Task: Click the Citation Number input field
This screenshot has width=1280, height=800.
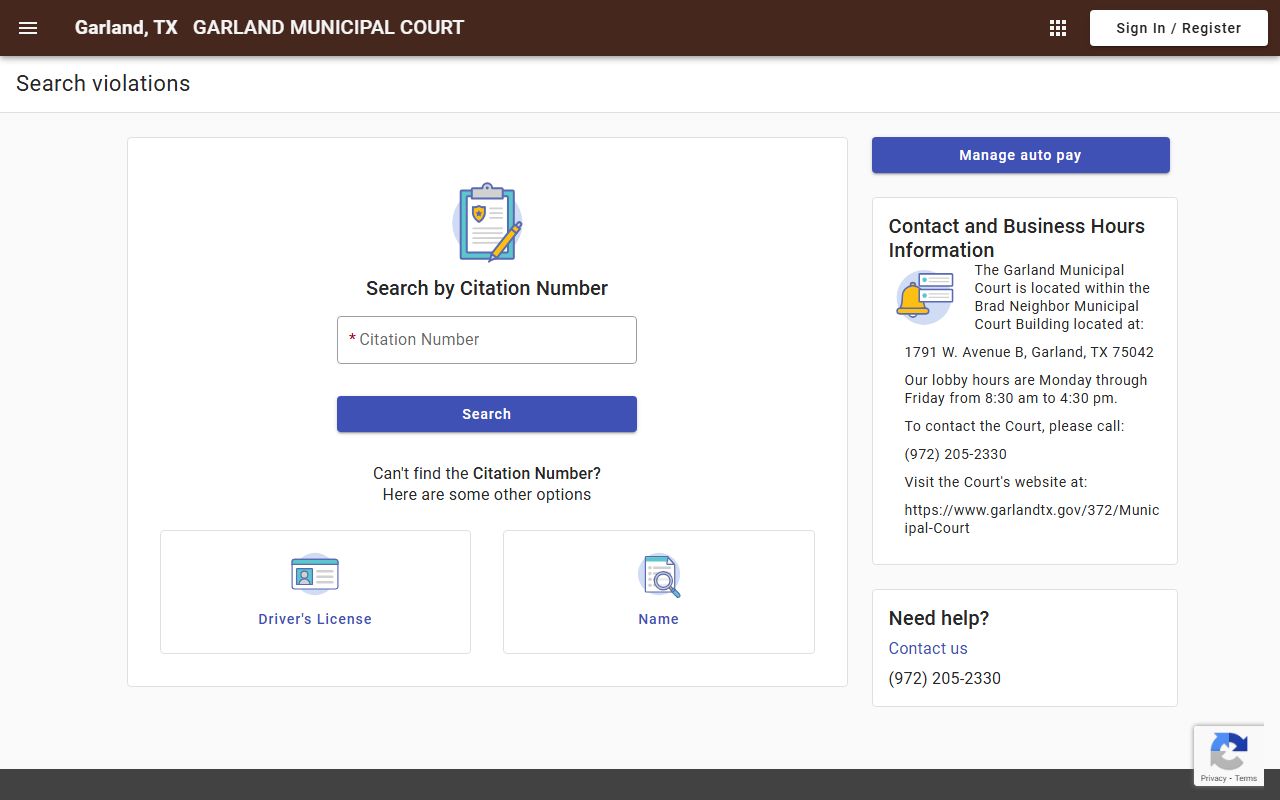Action: click(487, 340)
